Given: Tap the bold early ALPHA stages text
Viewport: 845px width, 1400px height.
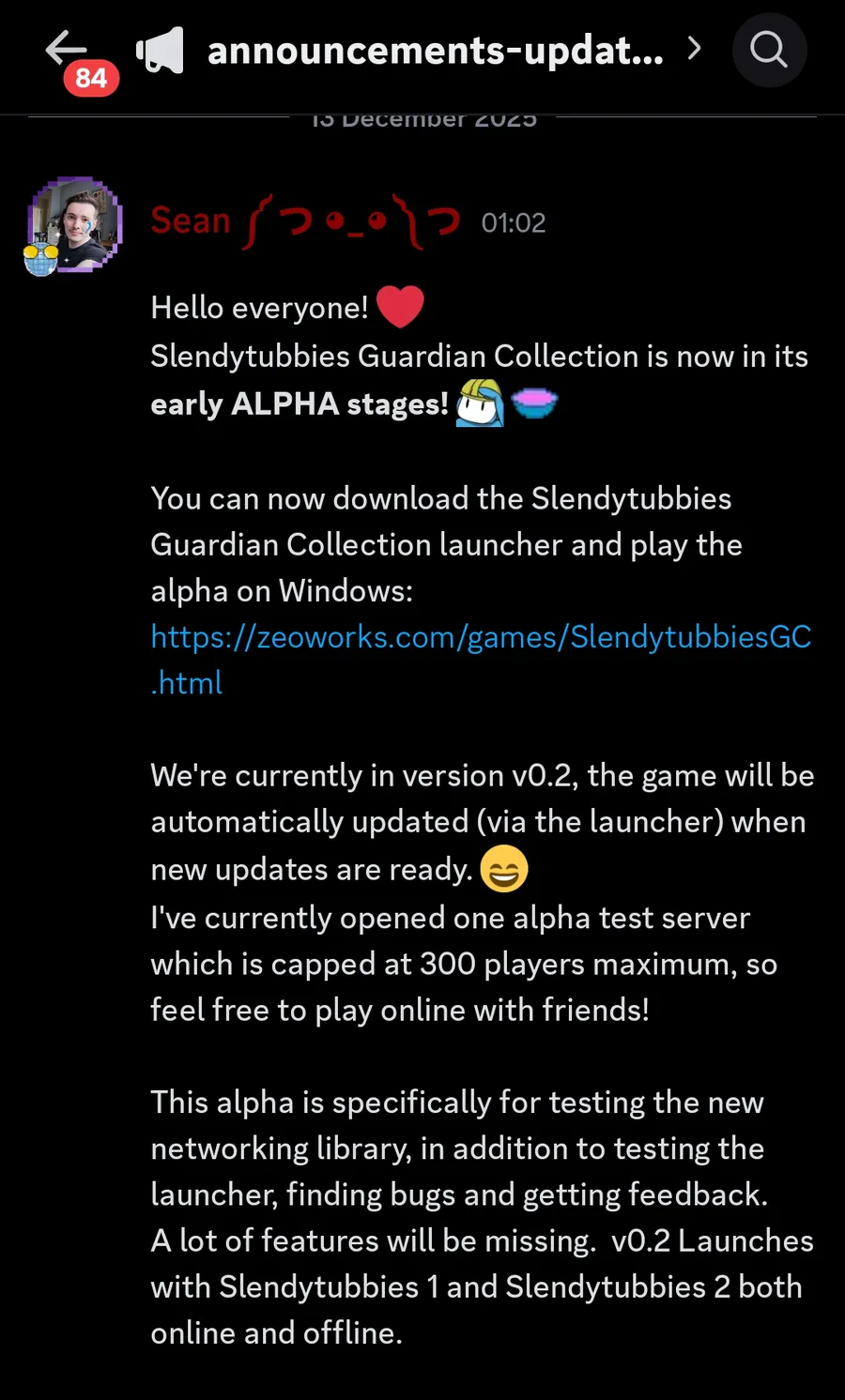Looking at the screenshot, I should click(300, 403).
